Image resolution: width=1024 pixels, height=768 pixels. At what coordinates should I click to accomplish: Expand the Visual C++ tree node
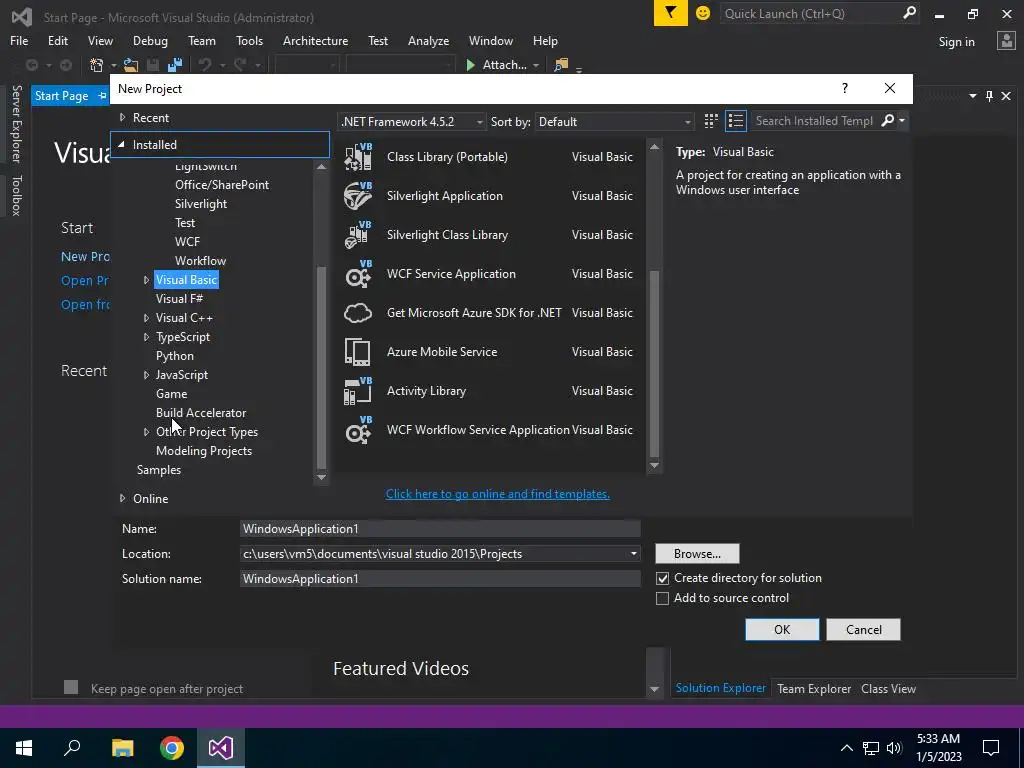146,318
